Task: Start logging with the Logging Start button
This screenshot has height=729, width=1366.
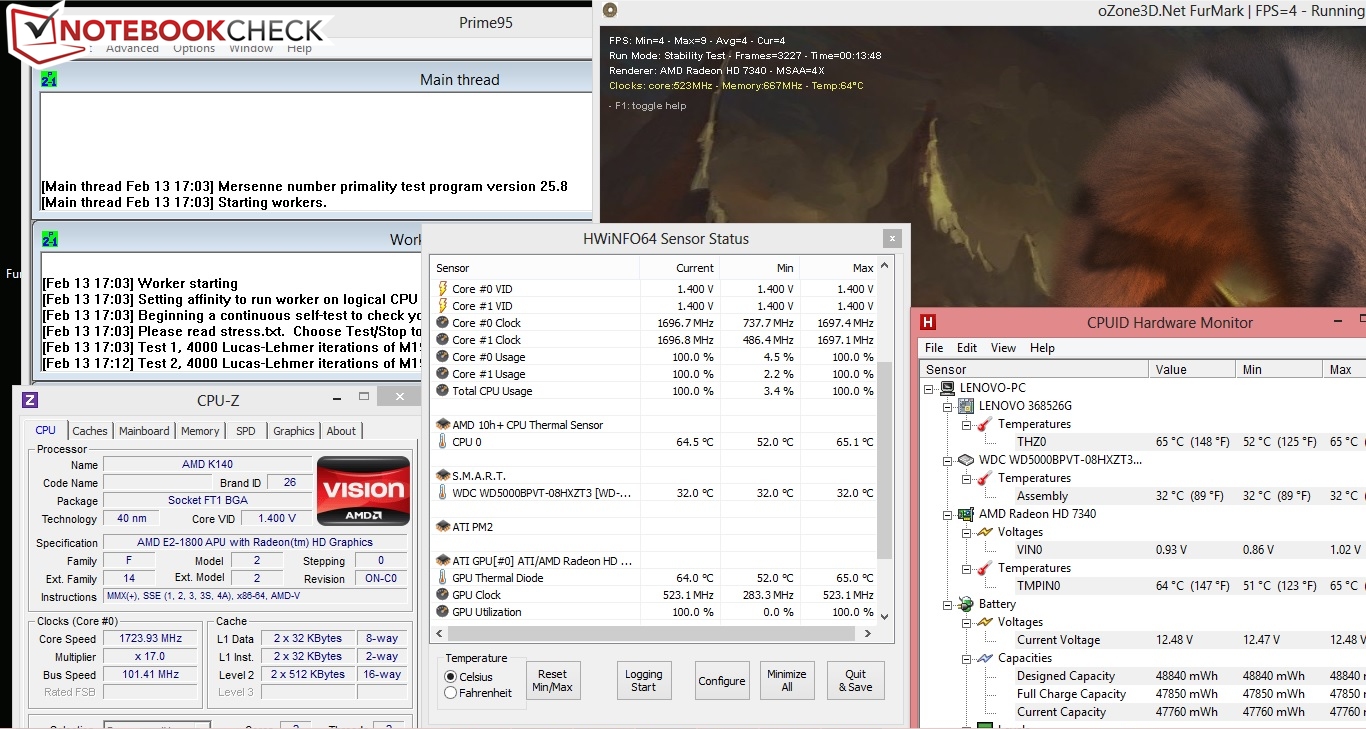Action: [x=644, y=681]
